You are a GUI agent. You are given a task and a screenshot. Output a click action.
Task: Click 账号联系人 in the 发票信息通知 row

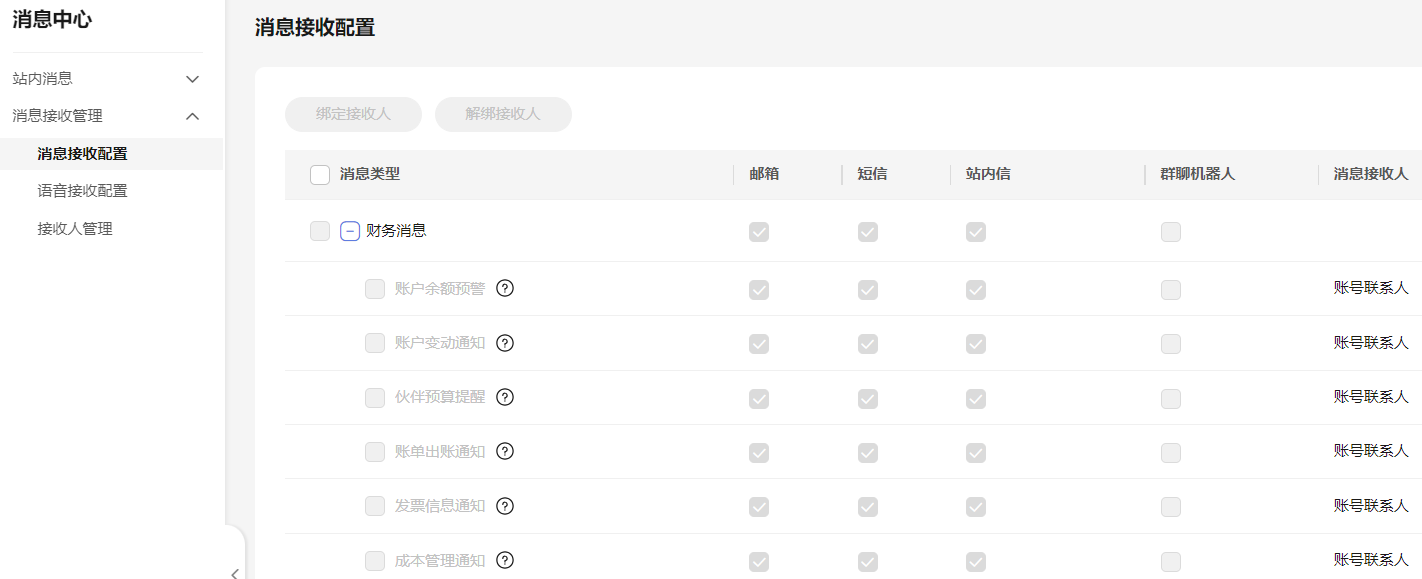pyautogui.click(x=1371, y=506)
